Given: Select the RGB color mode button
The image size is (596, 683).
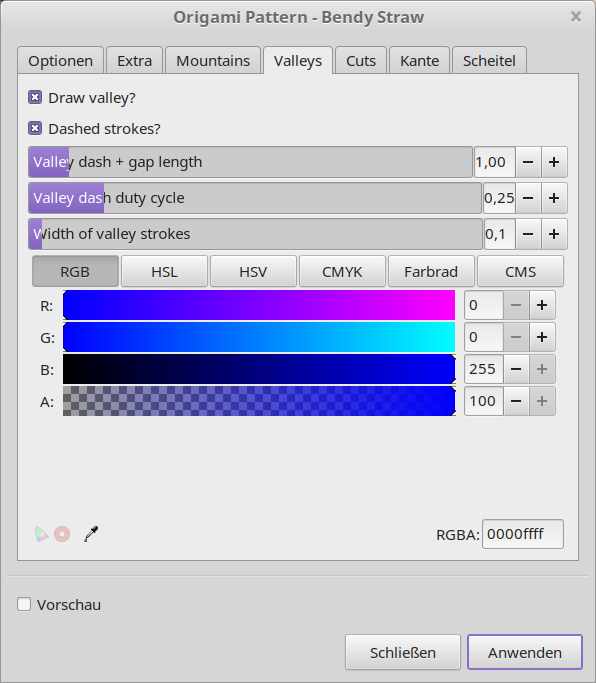Looking at the screenshot, I should click(75, 271).
